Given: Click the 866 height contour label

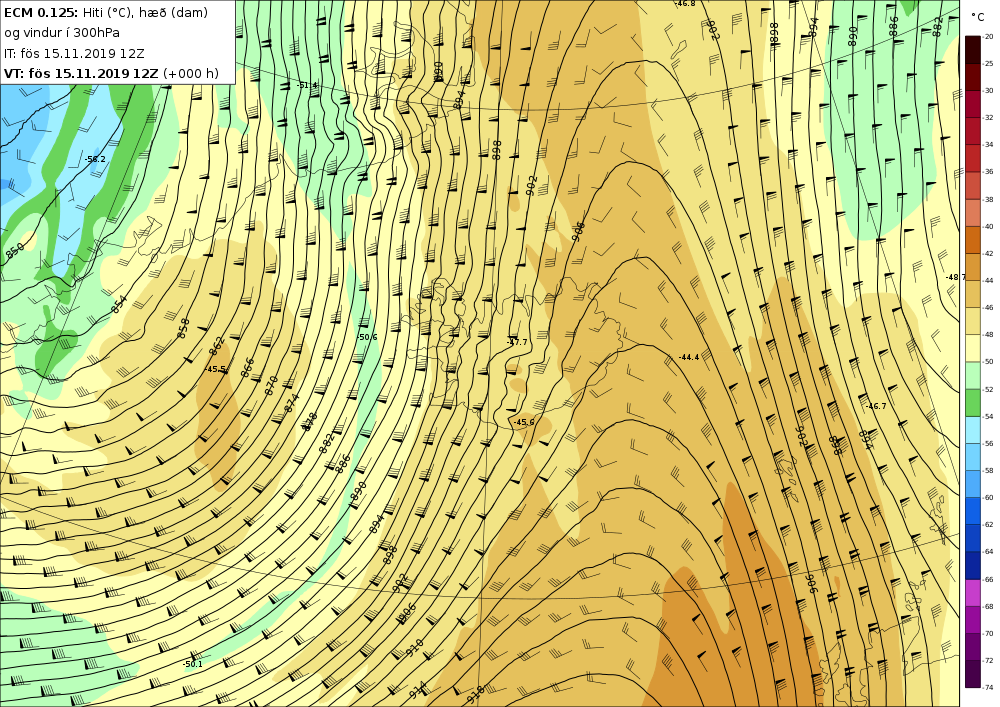Looking at the screenshot, I should pyautogui.click(x=247, y=367).
